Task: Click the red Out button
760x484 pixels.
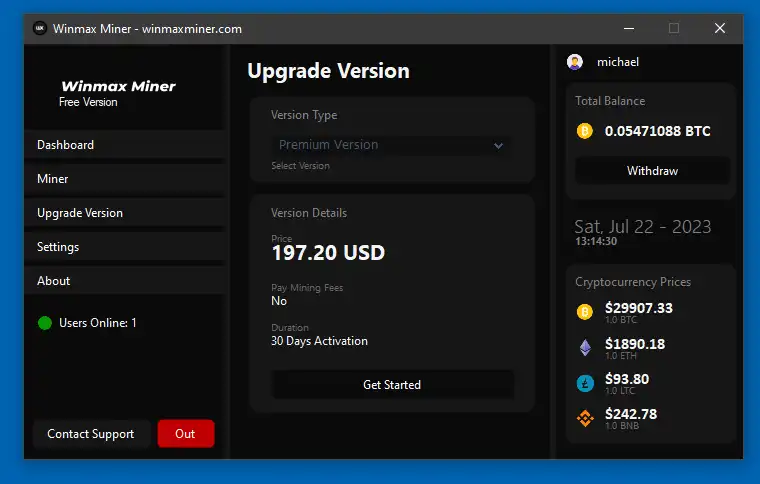Action: click(x=186, y=434)
